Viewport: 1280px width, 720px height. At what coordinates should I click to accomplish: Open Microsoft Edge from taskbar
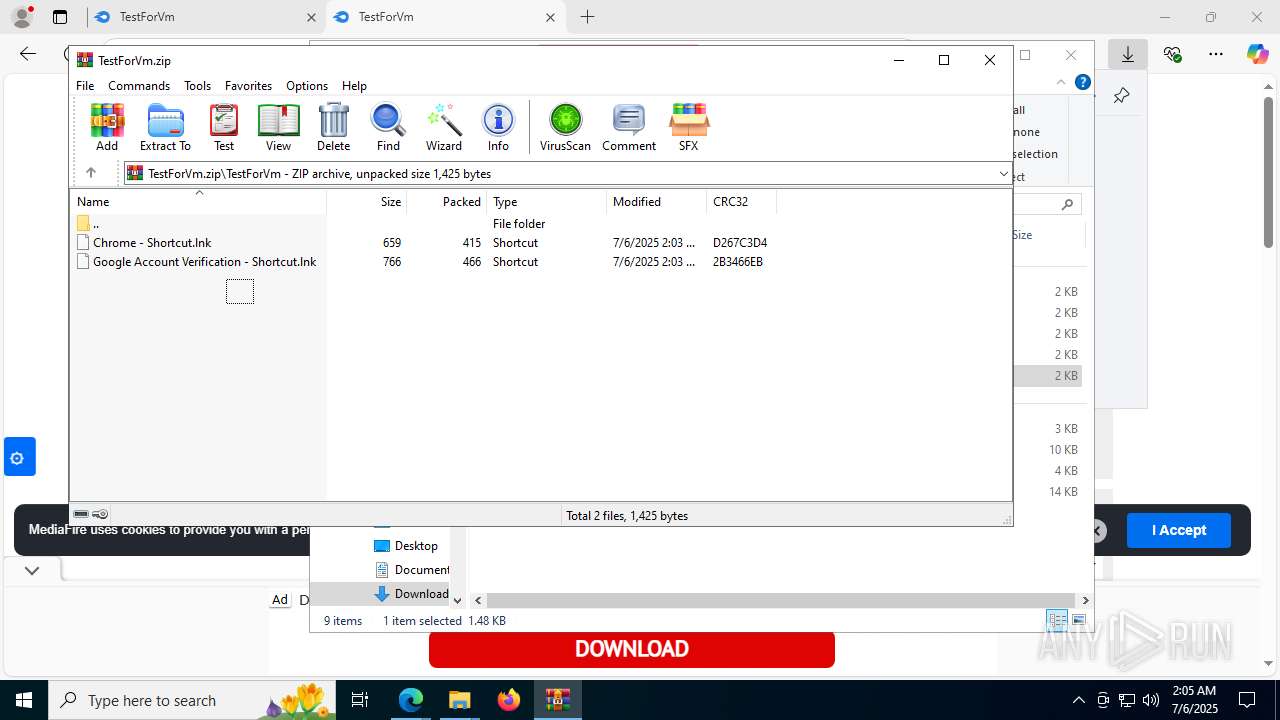[411, 700]
